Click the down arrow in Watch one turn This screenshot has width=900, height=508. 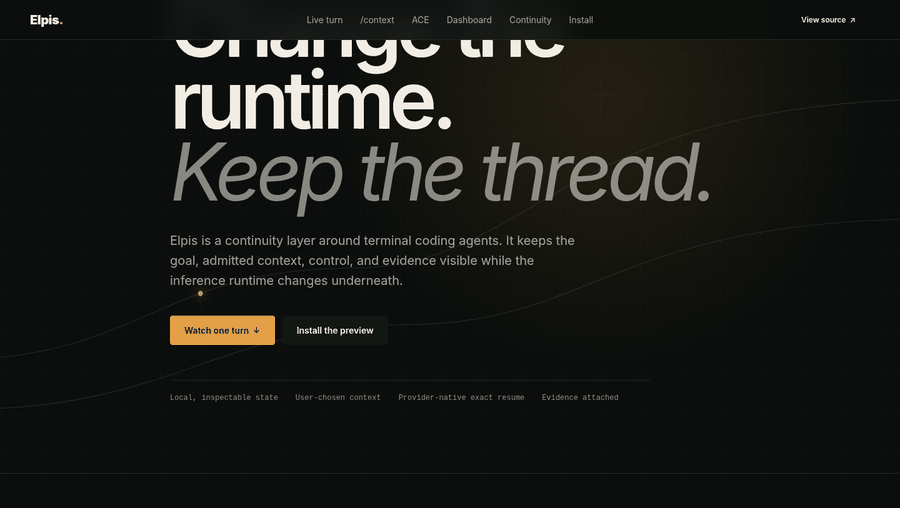pyautogui.click(x=257, y=331)
